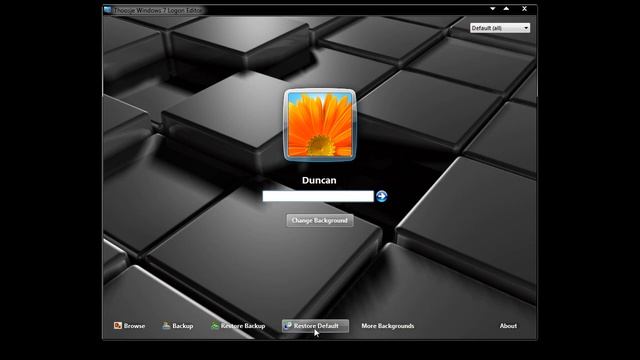Close the Logon Editor window
The width and height of the screenshot is (640, 360).
click(524, 9)
